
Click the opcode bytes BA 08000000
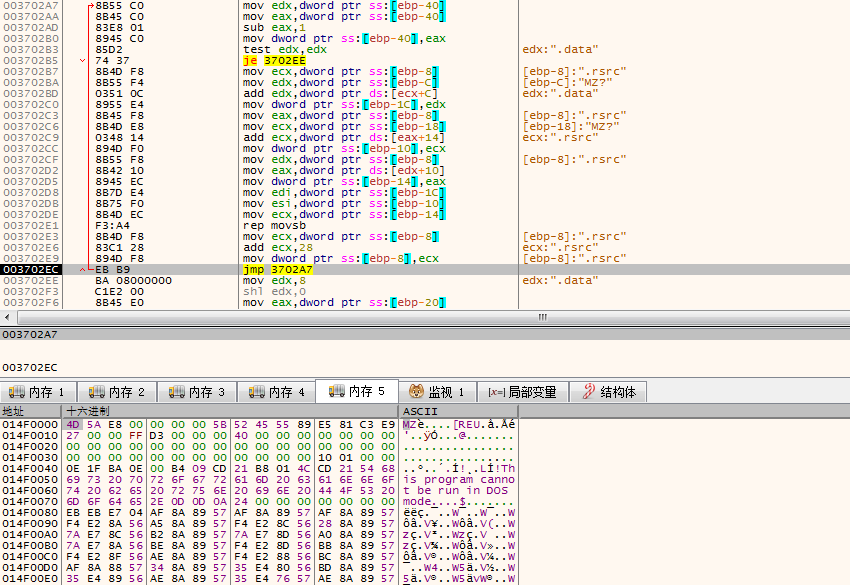[x=133, y=280]
